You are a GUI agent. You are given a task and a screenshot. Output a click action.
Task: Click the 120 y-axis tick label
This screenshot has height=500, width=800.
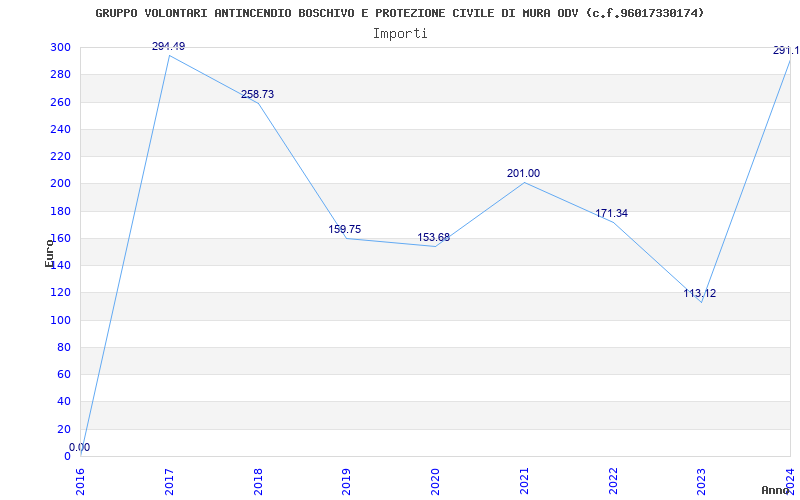[60, 292]
